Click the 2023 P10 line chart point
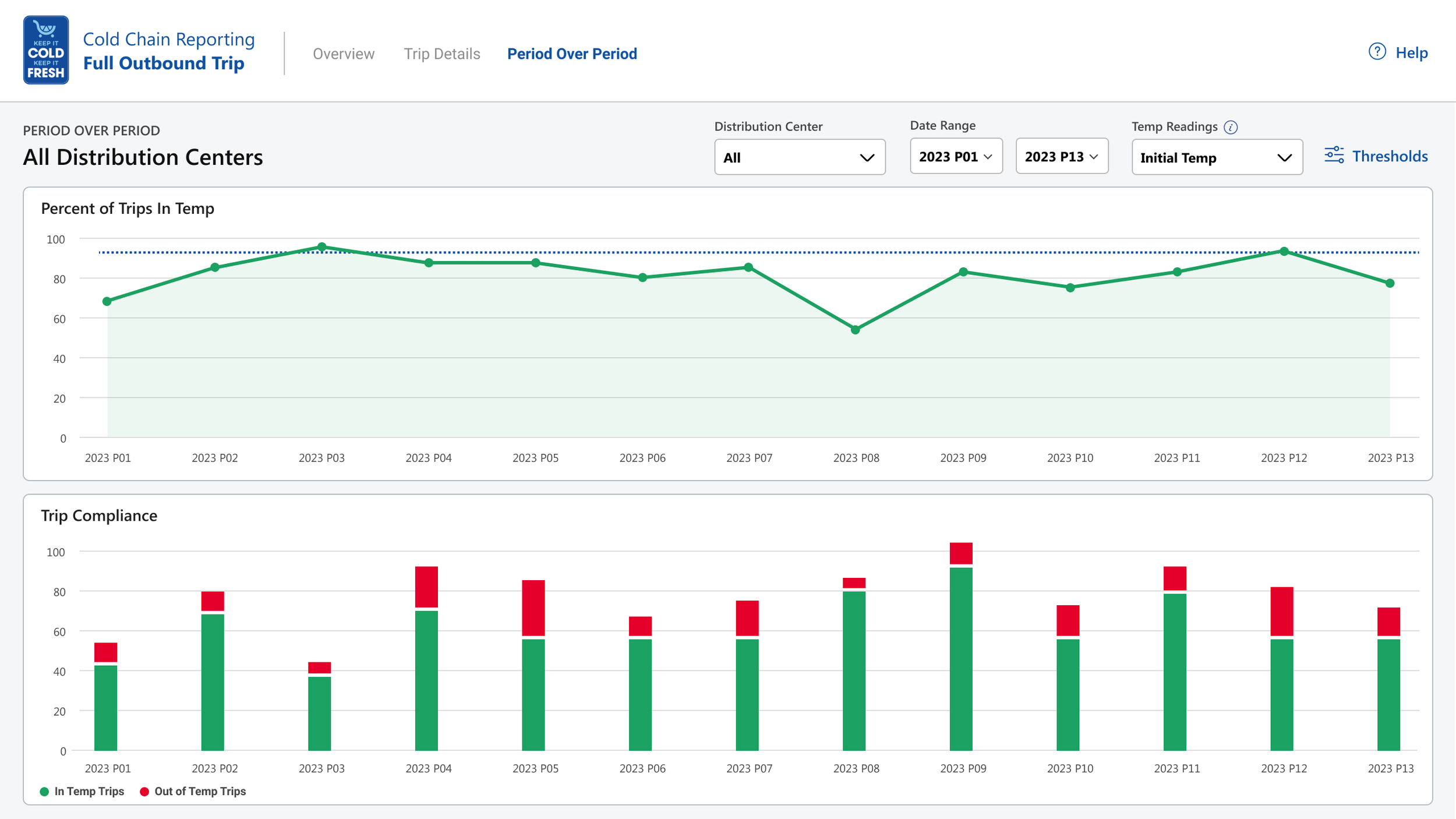 1070,288
